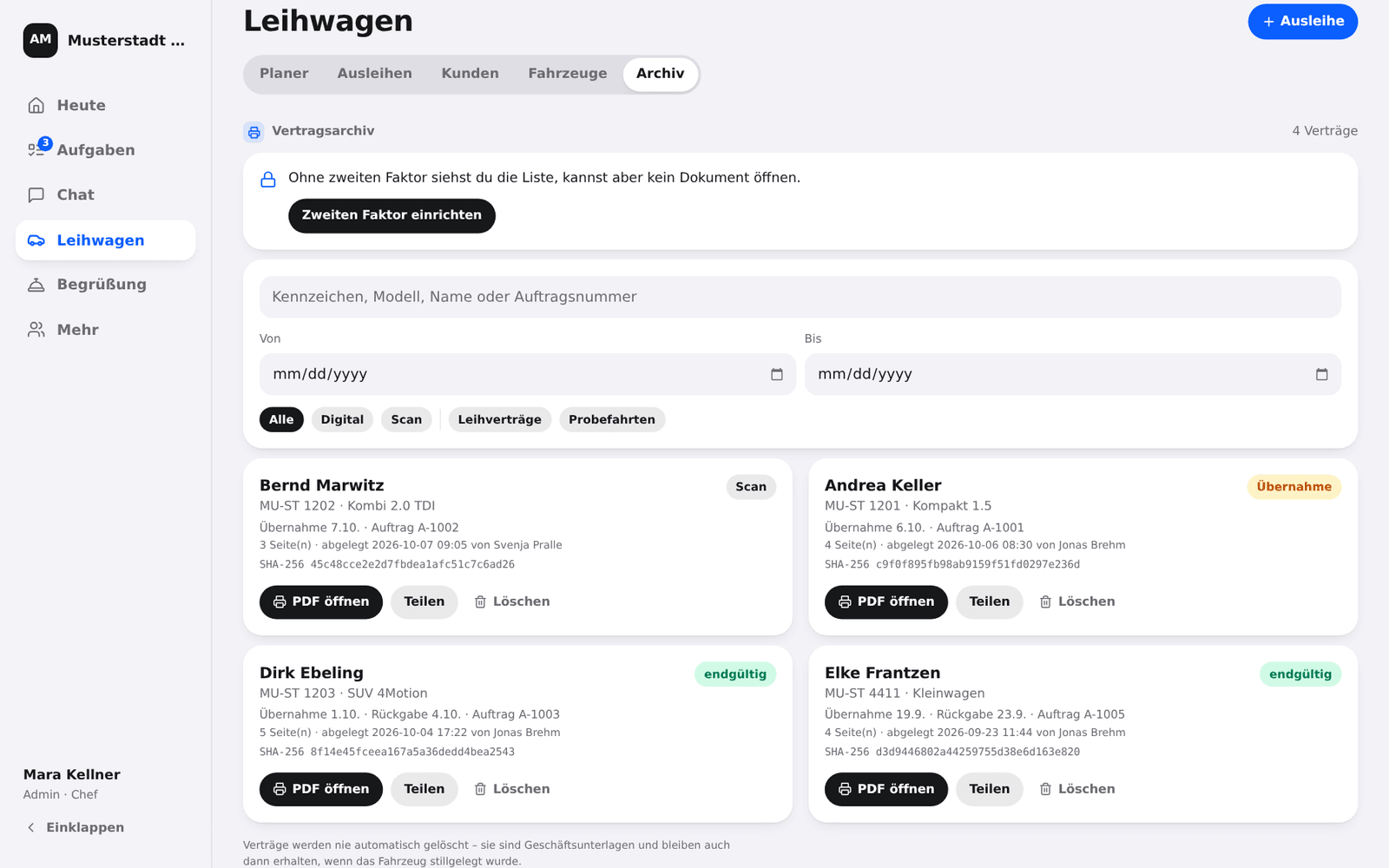
Task: Click Zweiten Faktor einrichten
Action: click(392, 215)
